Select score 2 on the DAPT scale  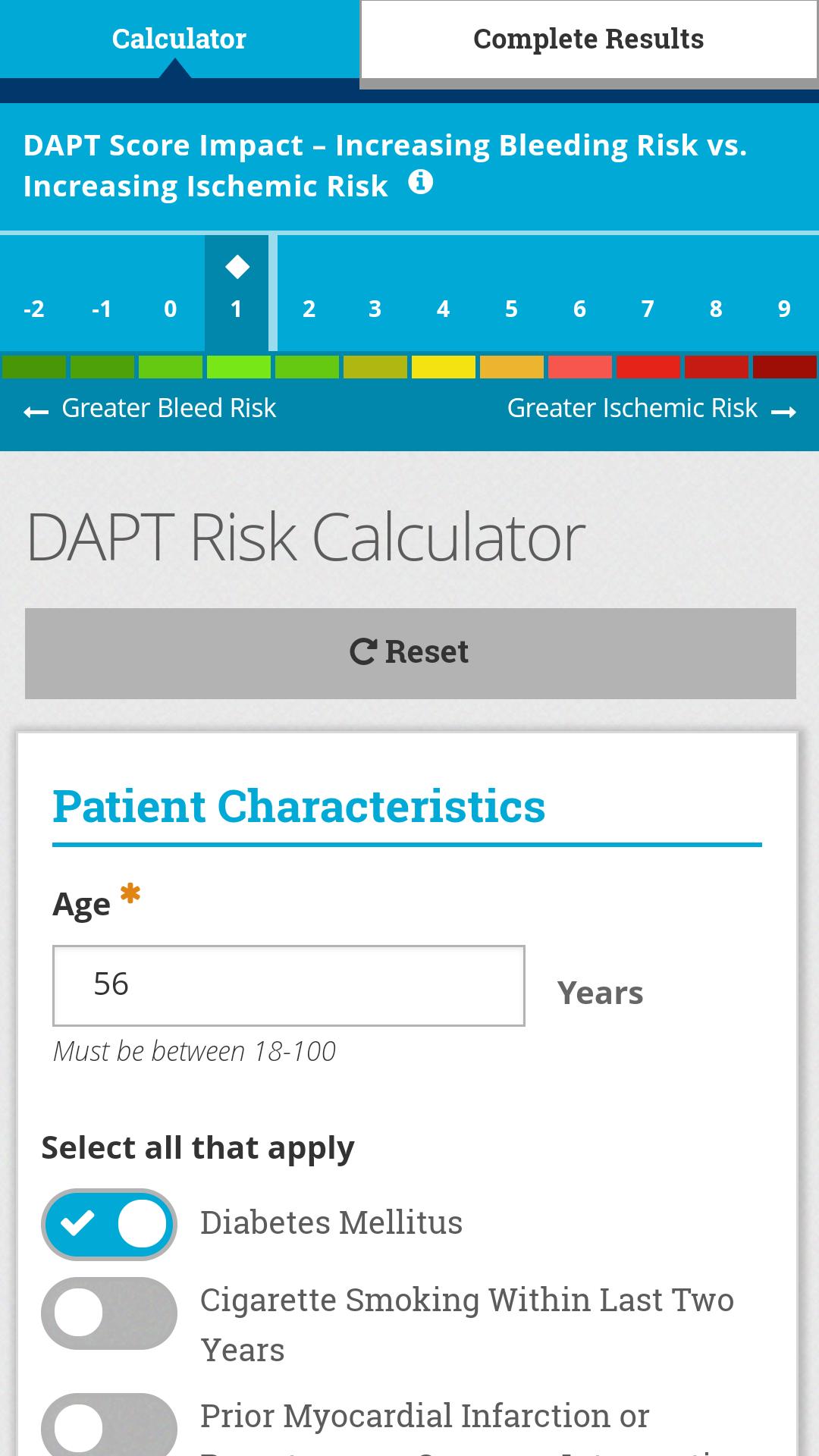point(309,309)
